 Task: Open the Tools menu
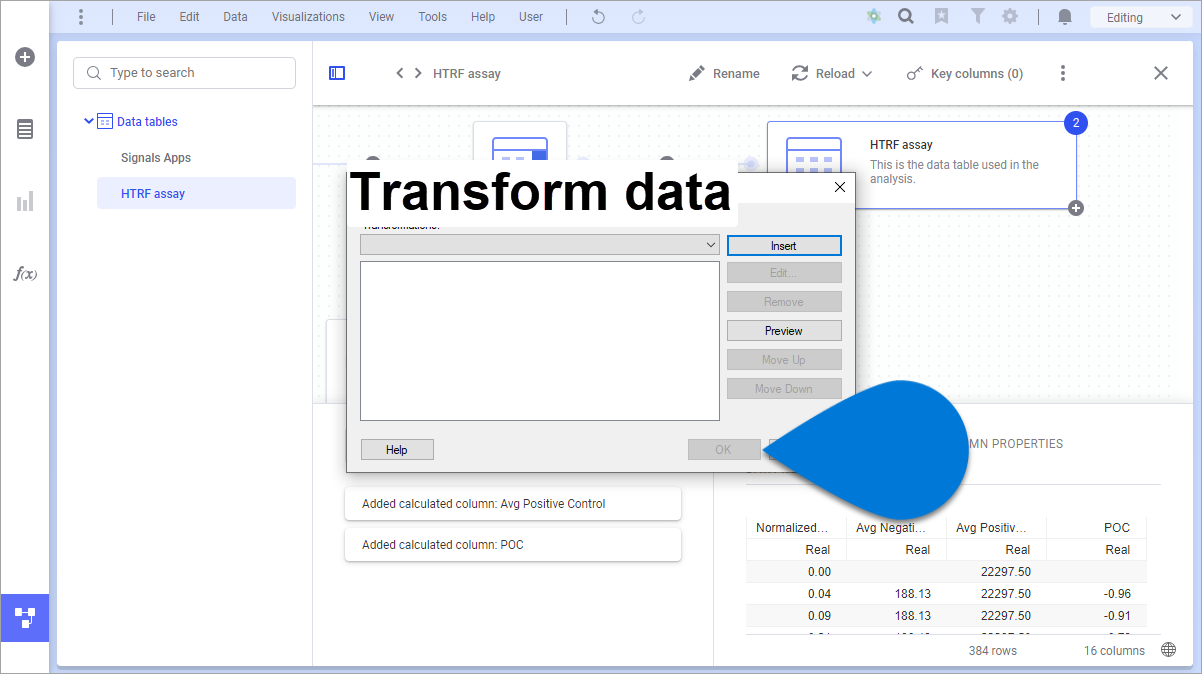(433, 17)
